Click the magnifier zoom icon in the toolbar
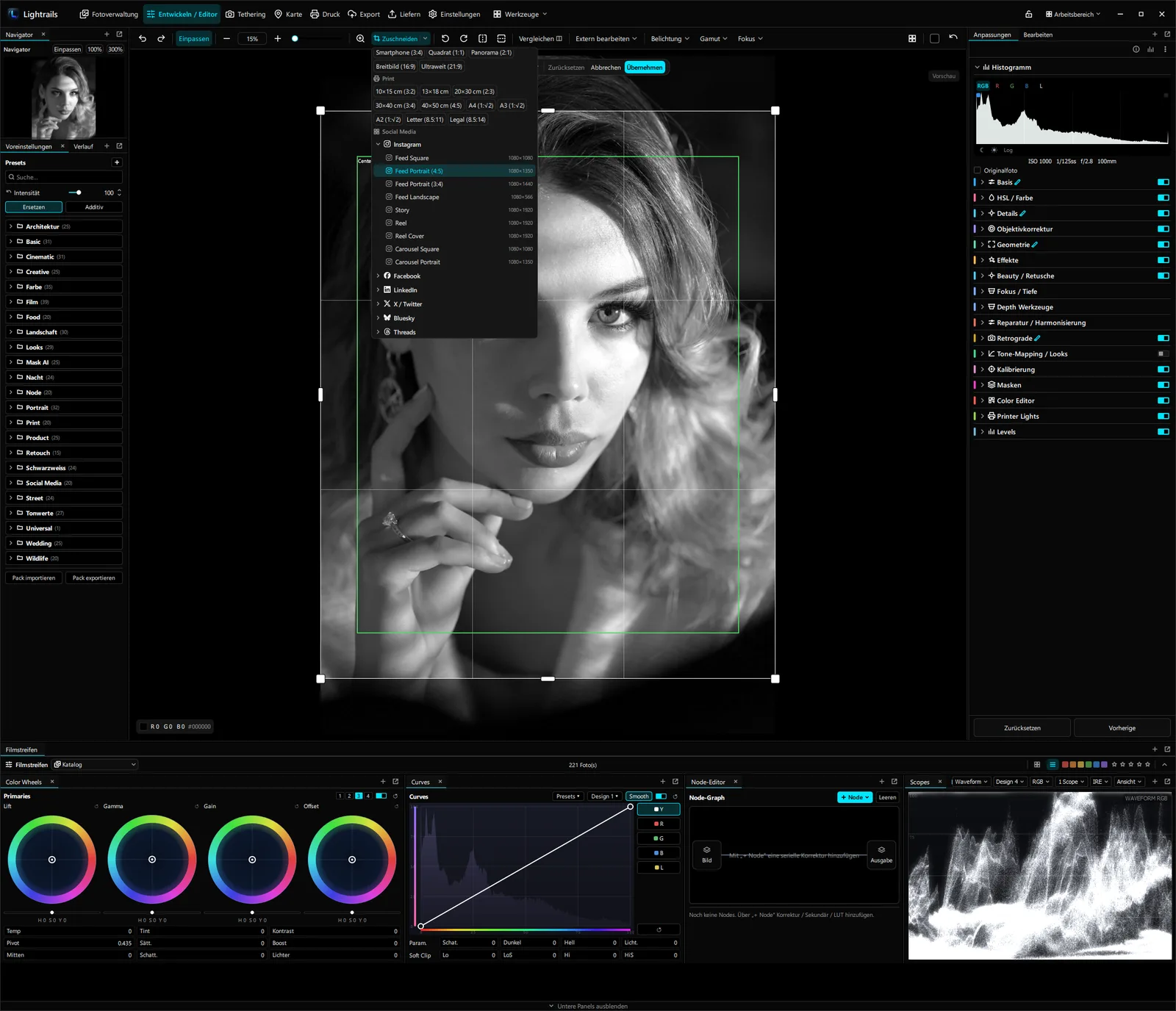 360,39
